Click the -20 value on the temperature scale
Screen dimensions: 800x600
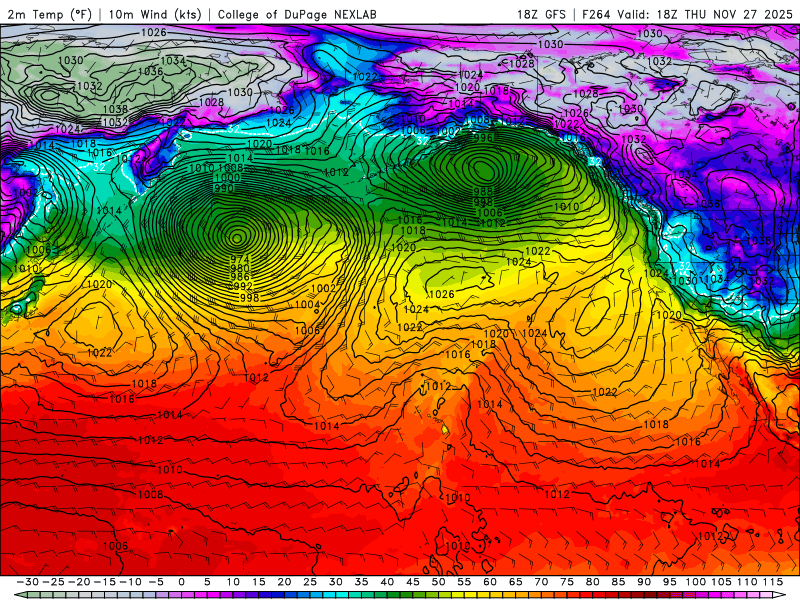[79, 582]
